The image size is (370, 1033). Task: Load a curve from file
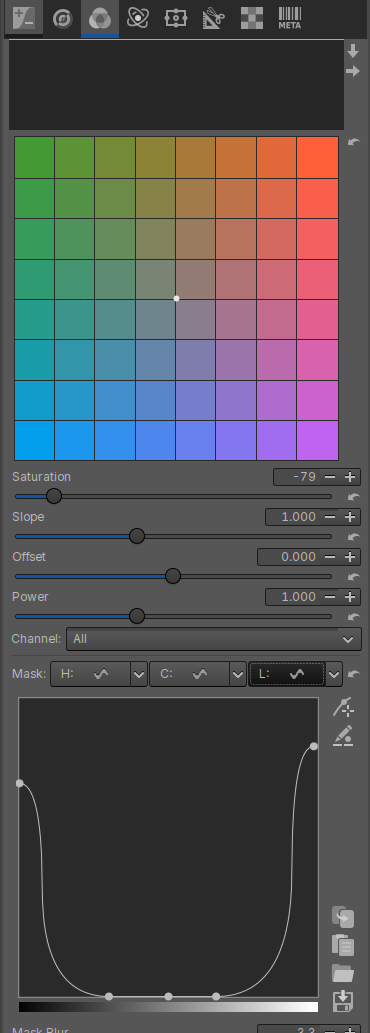point(343,973)
